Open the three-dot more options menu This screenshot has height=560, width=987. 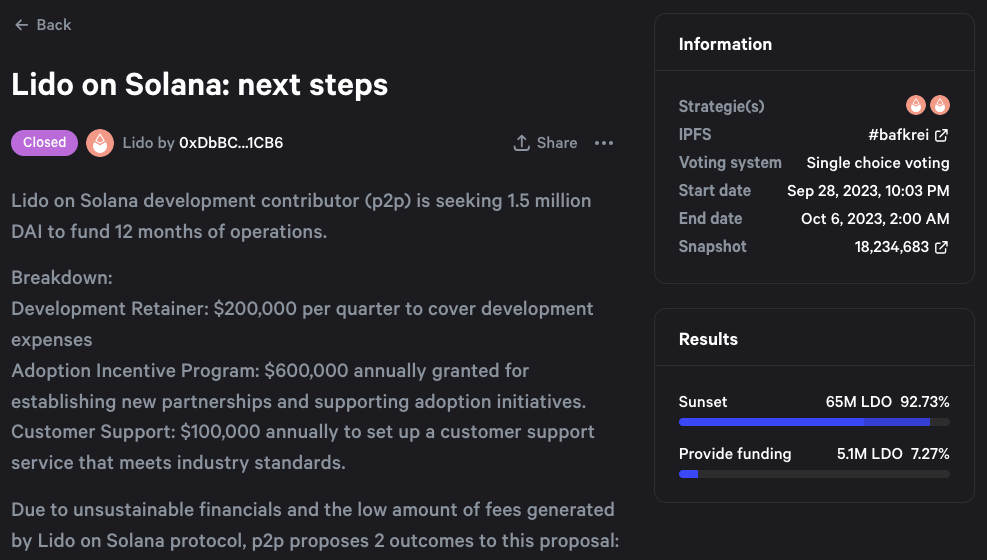pos(604,143)
